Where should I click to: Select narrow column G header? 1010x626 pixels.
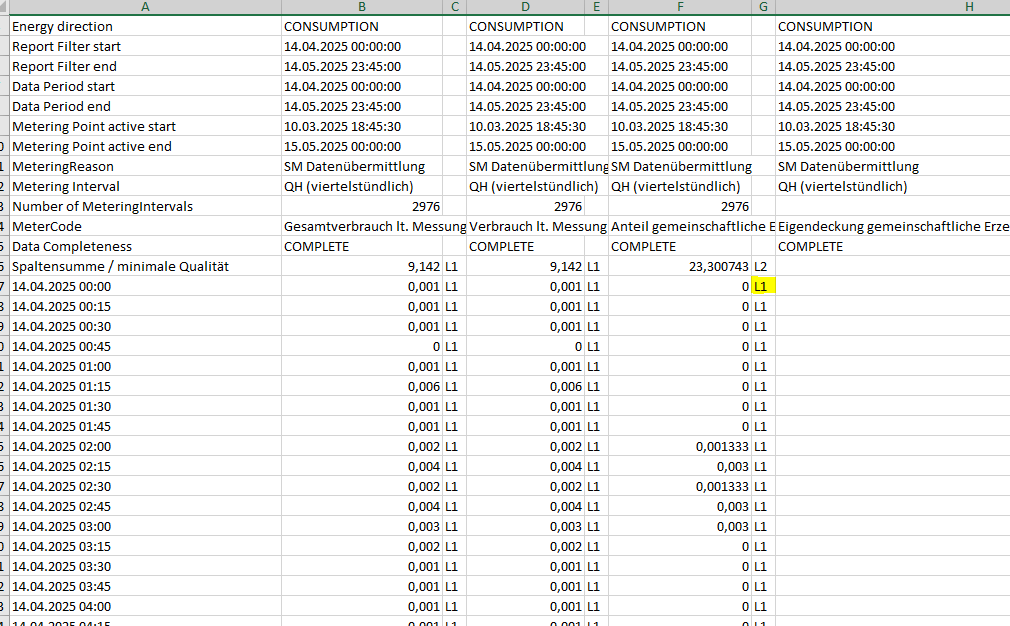[x=764, y=7]
